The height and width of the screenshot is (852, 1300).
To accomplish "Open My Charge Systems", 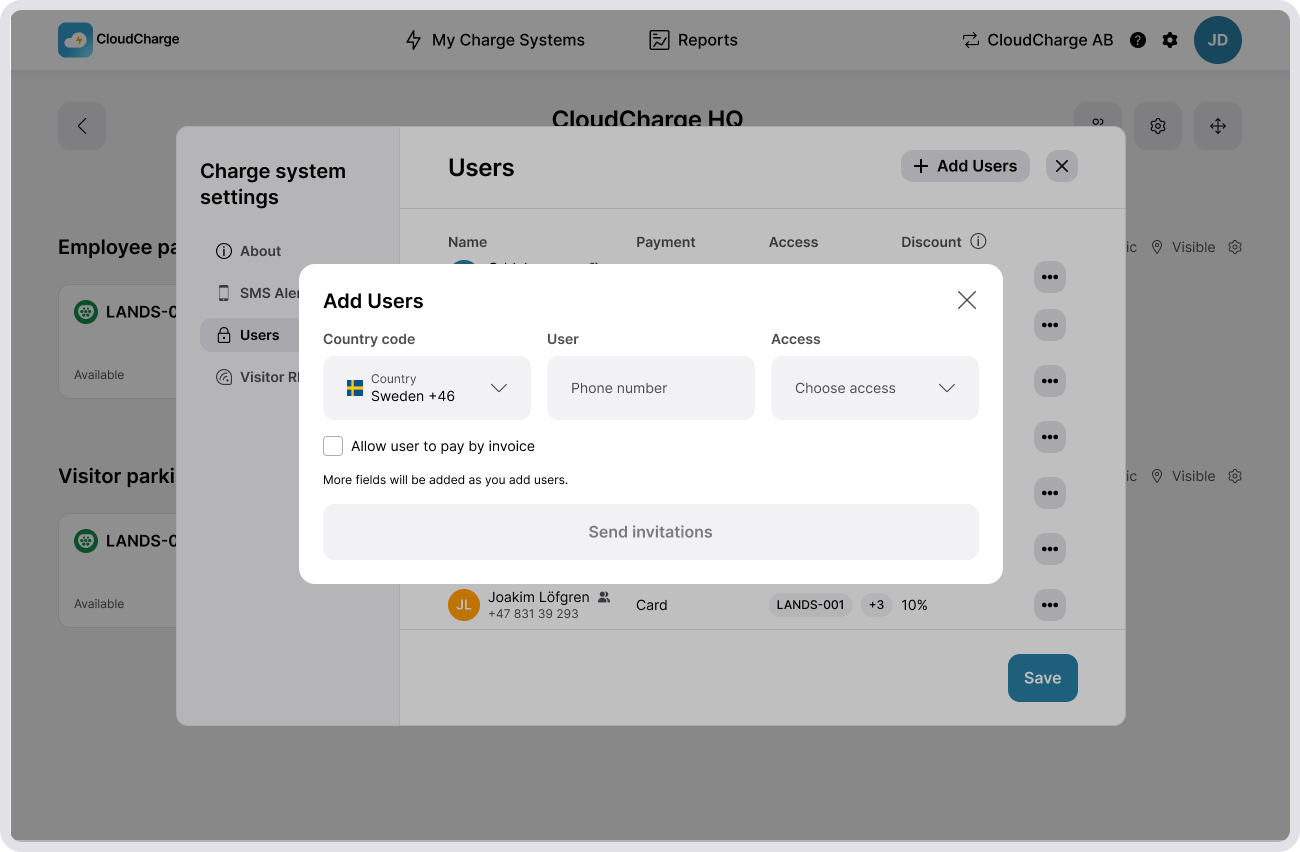I will point(494,40).
